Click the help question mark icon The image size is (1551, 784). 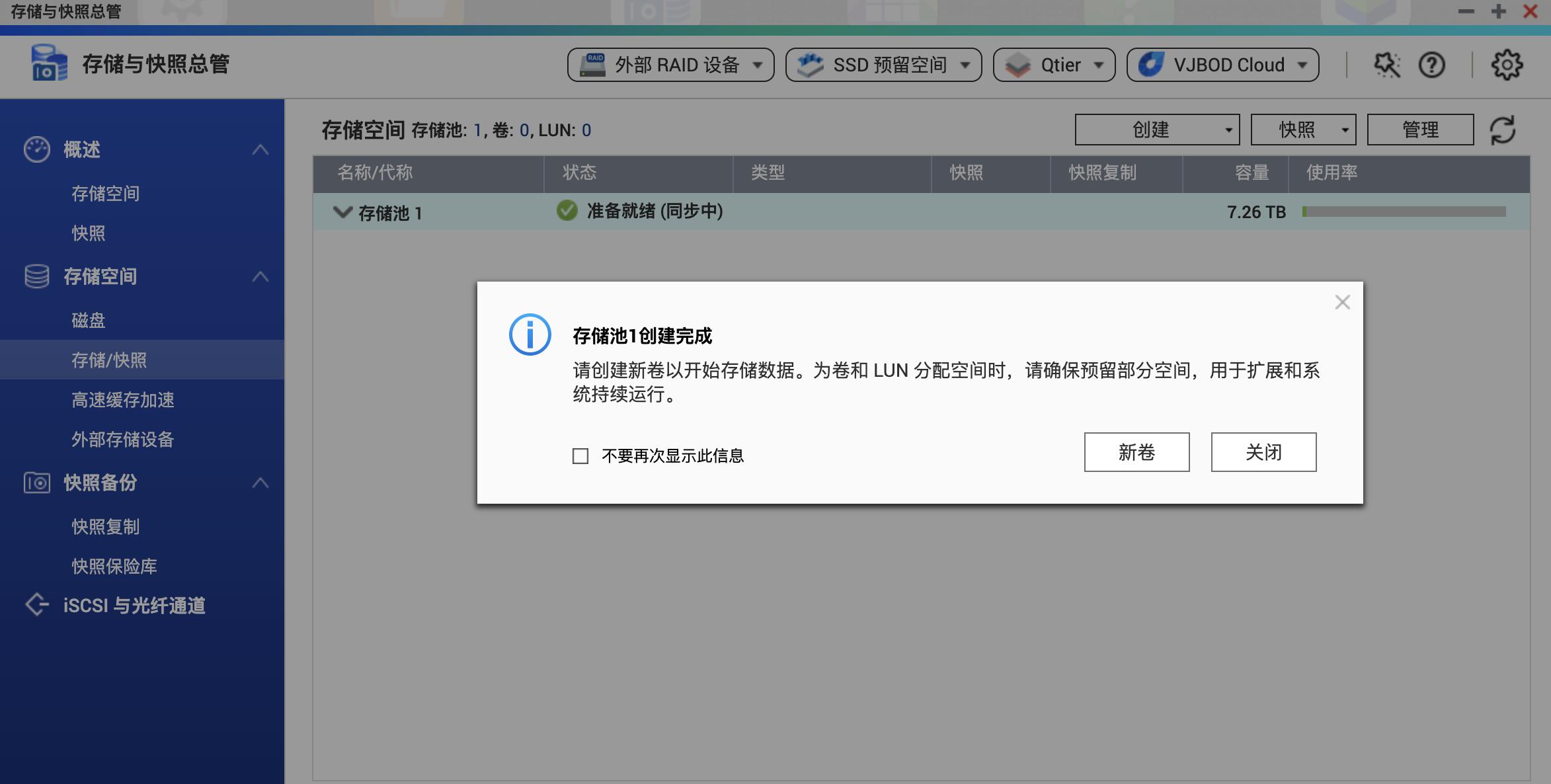(x=1431, y=65)
